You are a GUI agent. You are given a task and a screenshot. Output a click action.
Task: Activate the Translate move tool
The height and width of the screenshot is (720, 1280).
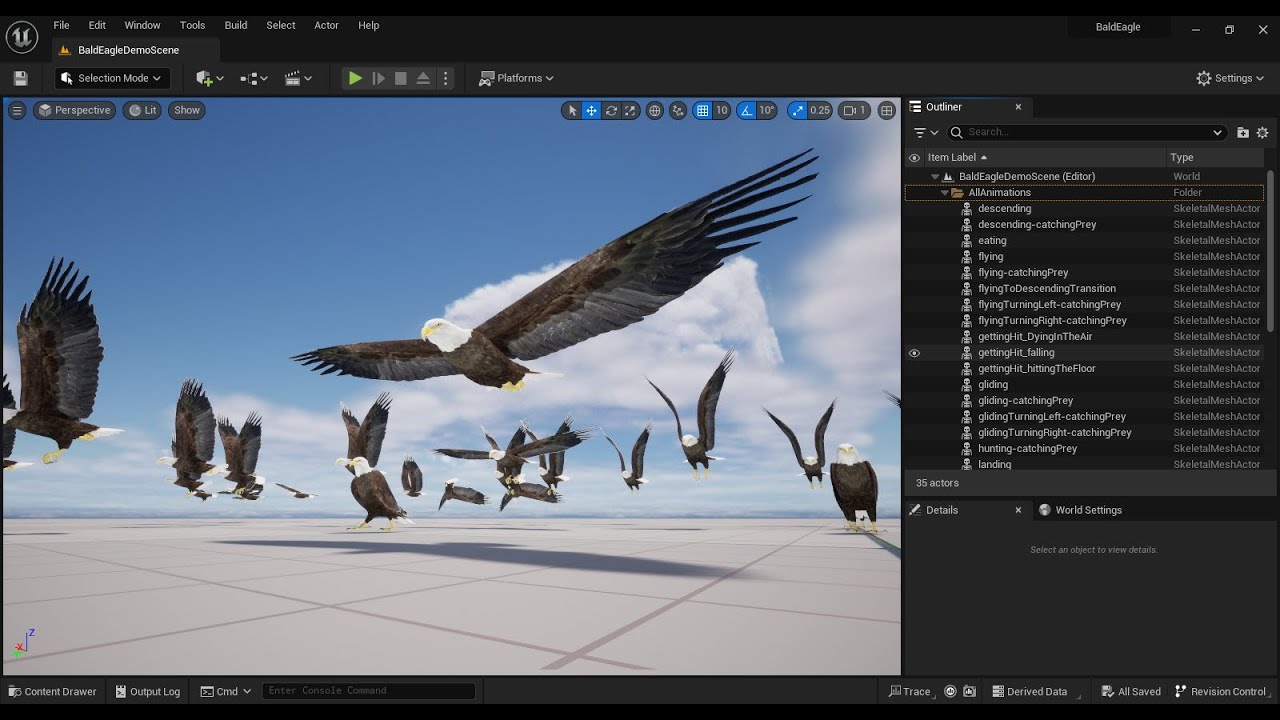point(591,110)
